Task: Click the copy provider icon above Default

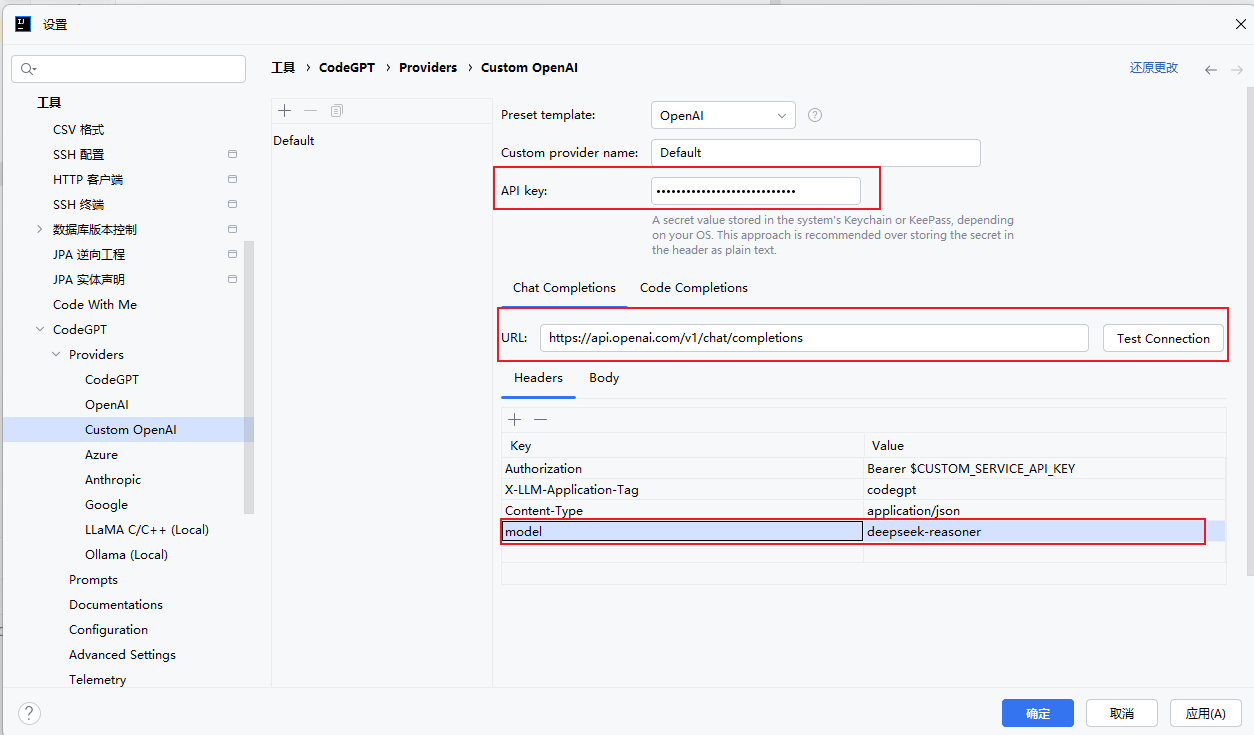Action: click(336, 110)
